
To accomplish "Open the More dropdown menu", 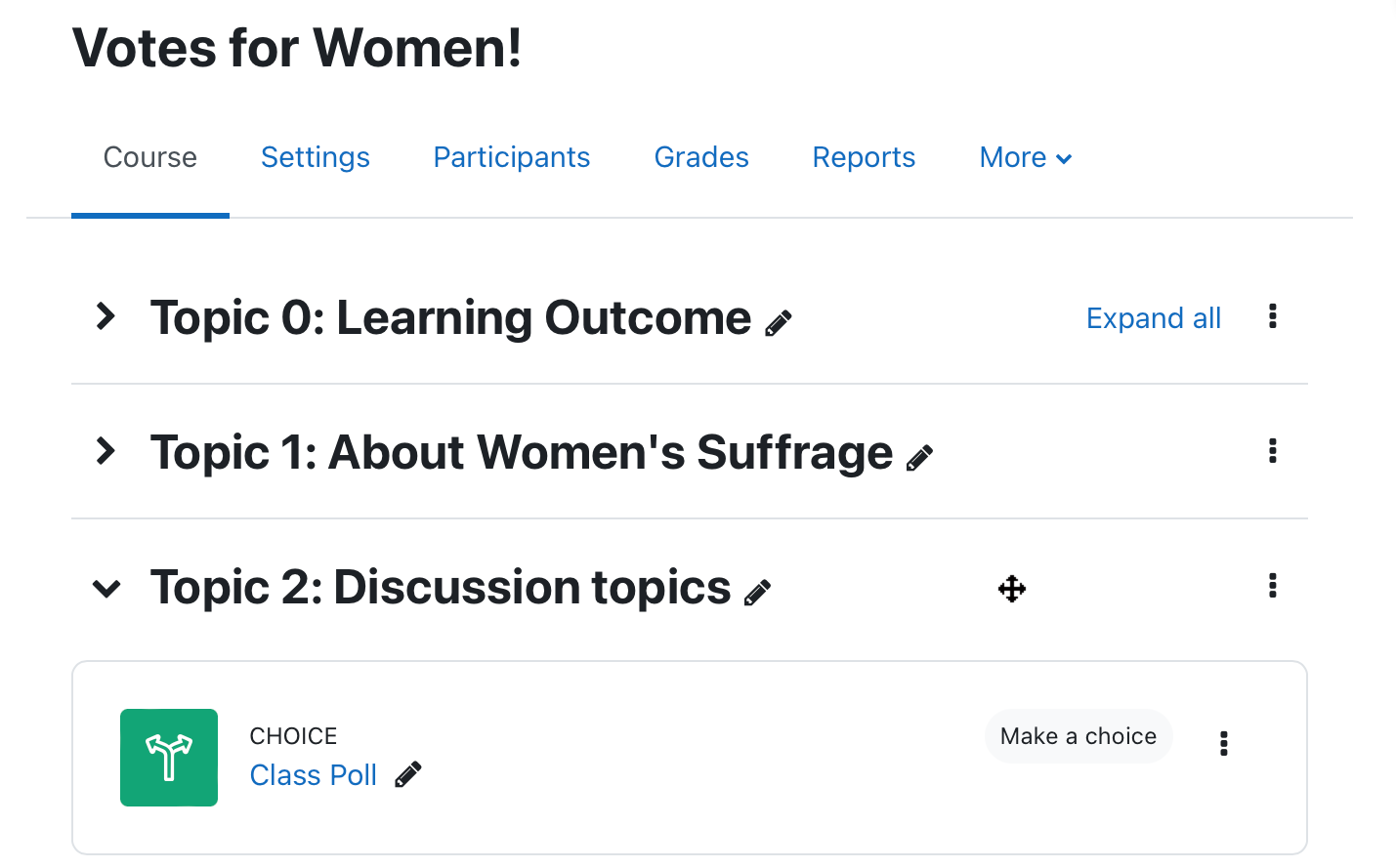I will pos(1026,158).
